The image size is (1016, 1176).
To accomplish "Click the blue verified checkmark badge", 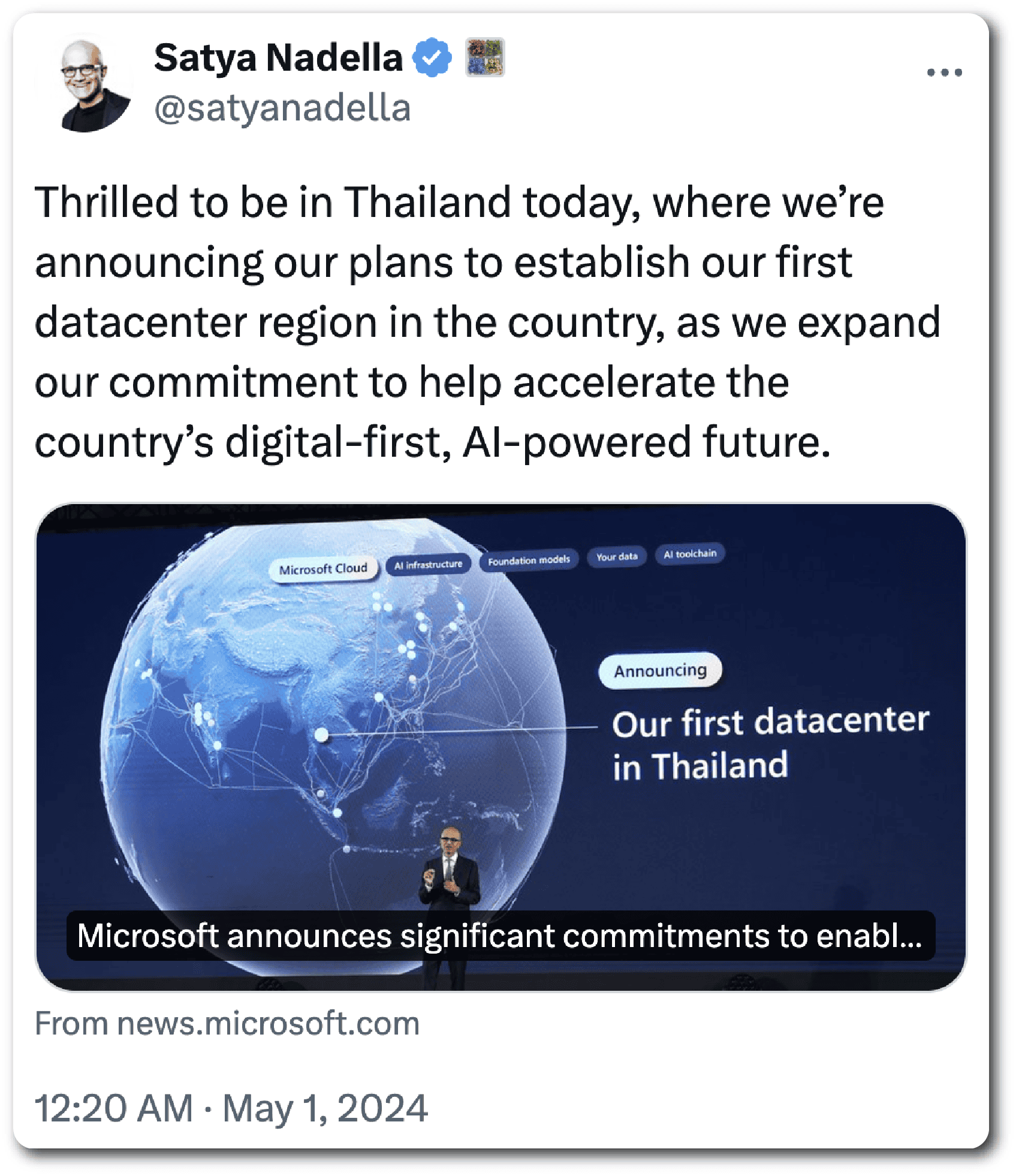I will (432, 58).
